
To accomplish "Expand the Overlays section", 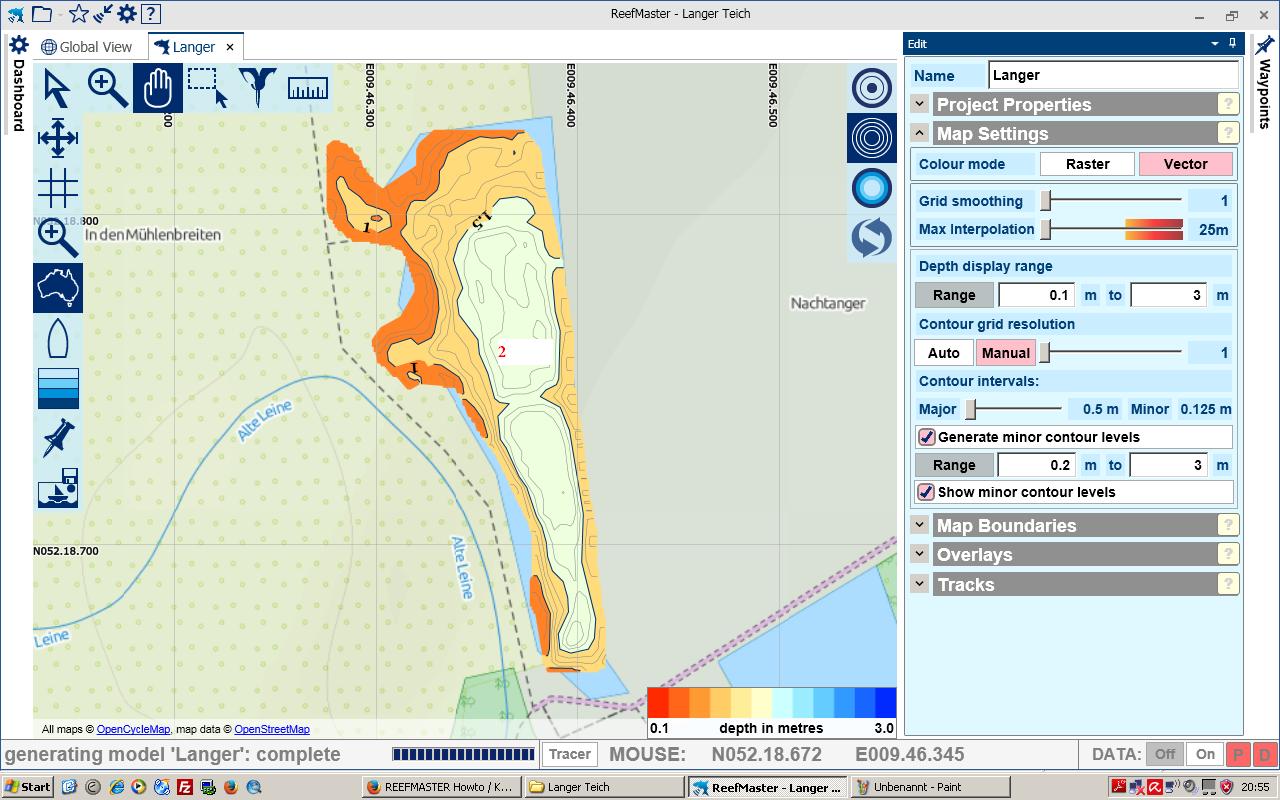I will tap(920, 554).
